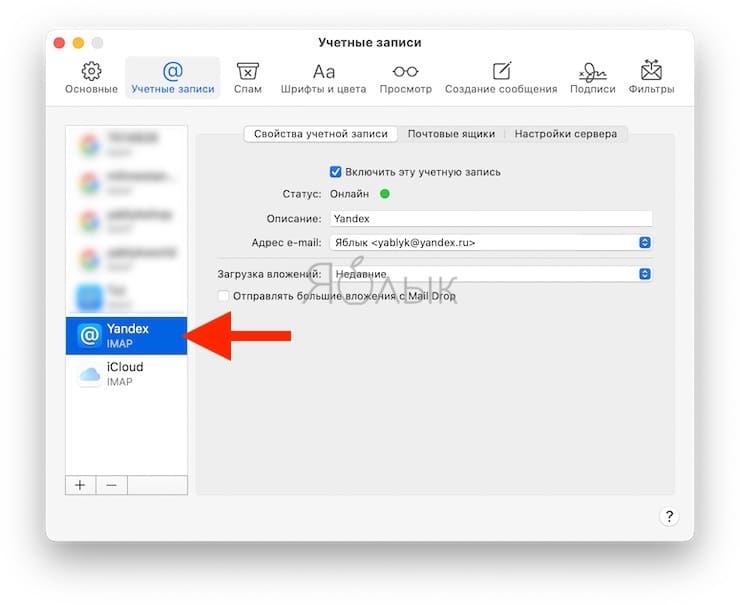Add a new account with plus button
The image size is (740, 605).
pyautogui.click(x=80, y=485)
